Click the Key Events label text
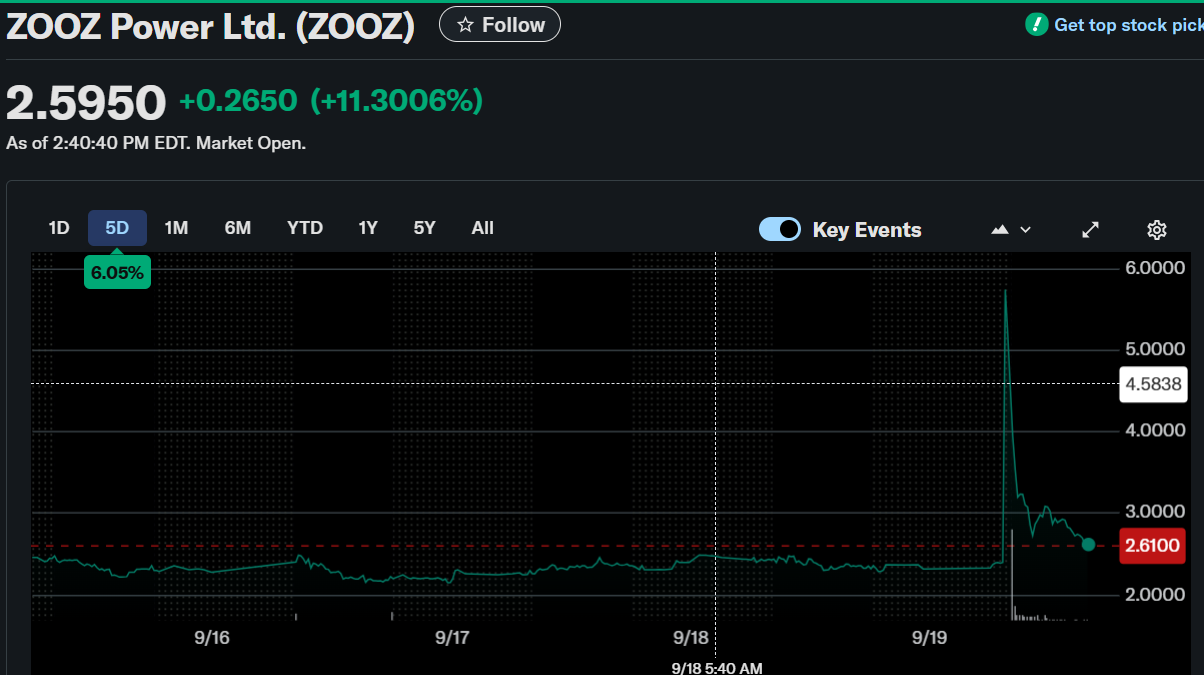The width and height of the screenshot is (1204, 675). tap(867, 230)
